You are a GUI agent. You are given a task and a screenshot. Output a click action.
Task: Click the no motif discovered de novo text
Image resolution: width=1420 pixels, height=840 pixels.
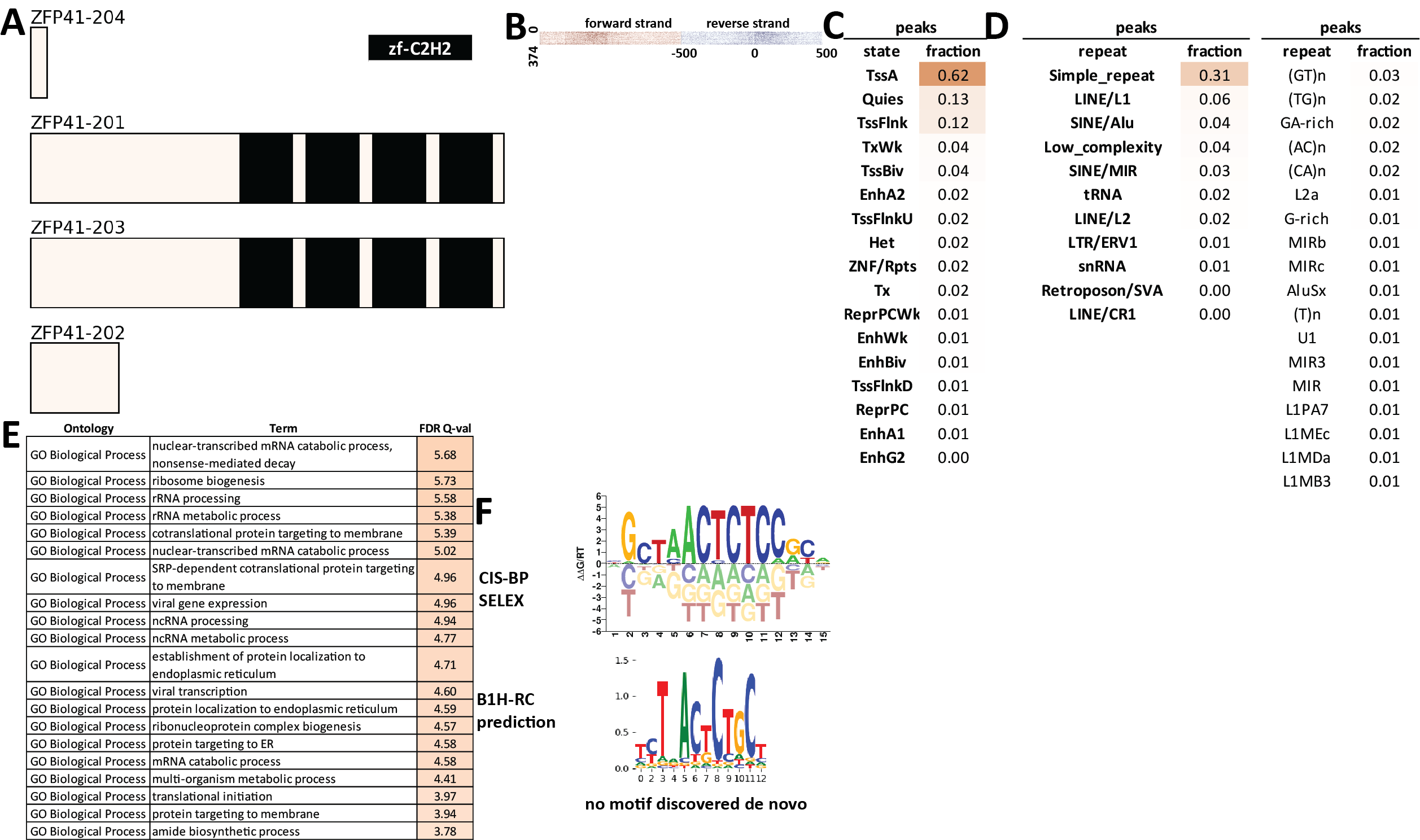(x=696, y=804)
